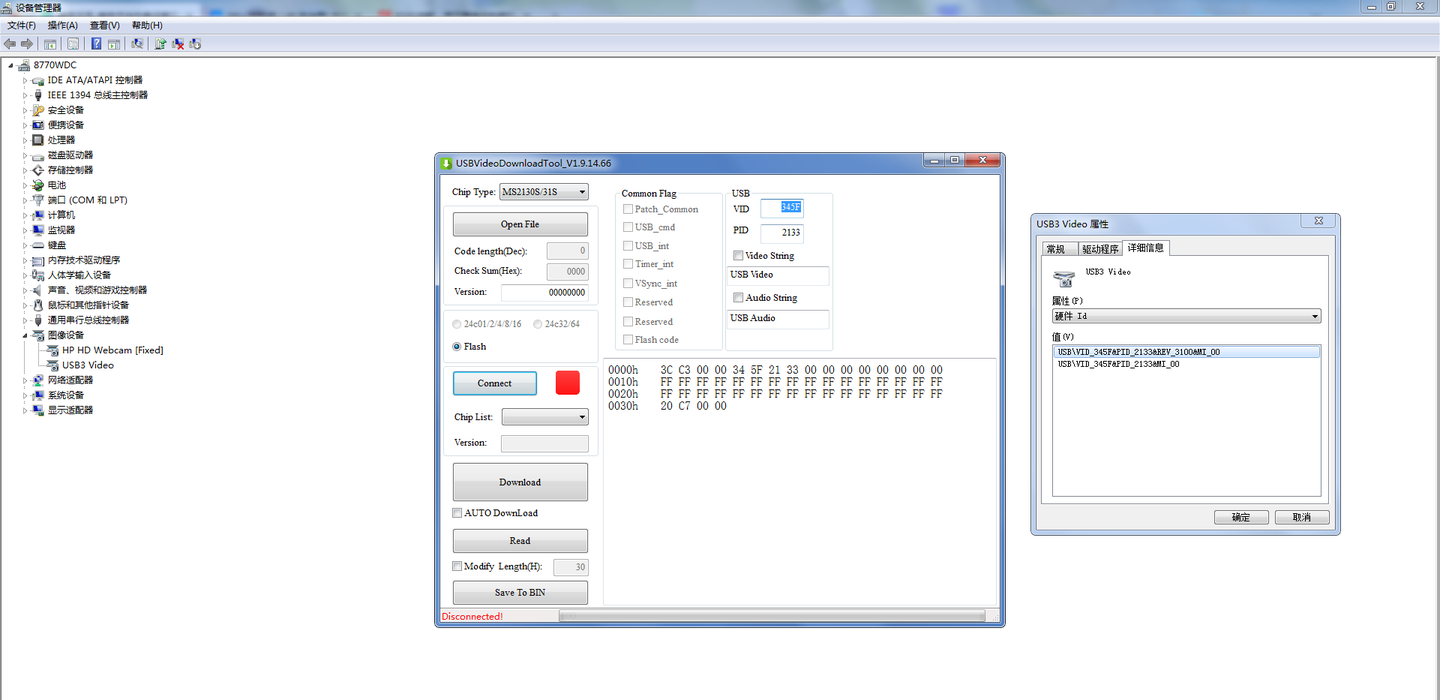This screenshot has height=700, width=1440.
Task: Select the IDE ATA/ATAPI 控制器 icon
Action: 38,80
